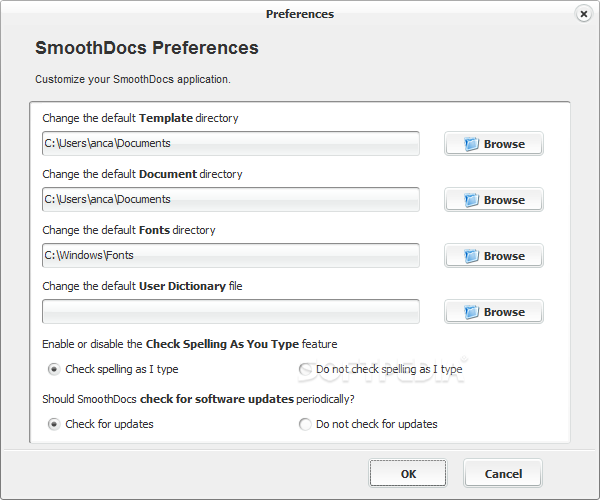This screenshot has height=500, width=600.
Task: Click the "Customize your SmoothDocs application" text
Action: [133, 79]
